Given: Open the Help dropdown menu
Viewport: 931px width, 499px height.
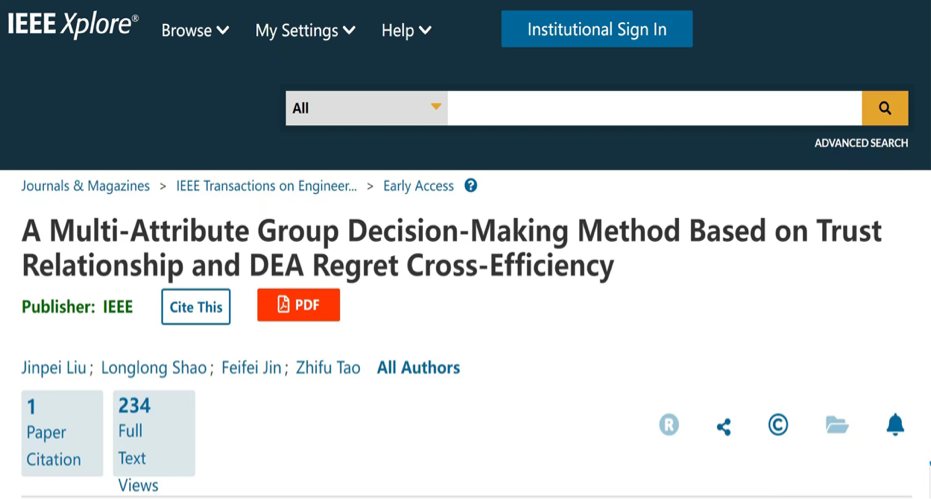Looking at the screenshot, I should pyautogui.click(x=406, y=31).
